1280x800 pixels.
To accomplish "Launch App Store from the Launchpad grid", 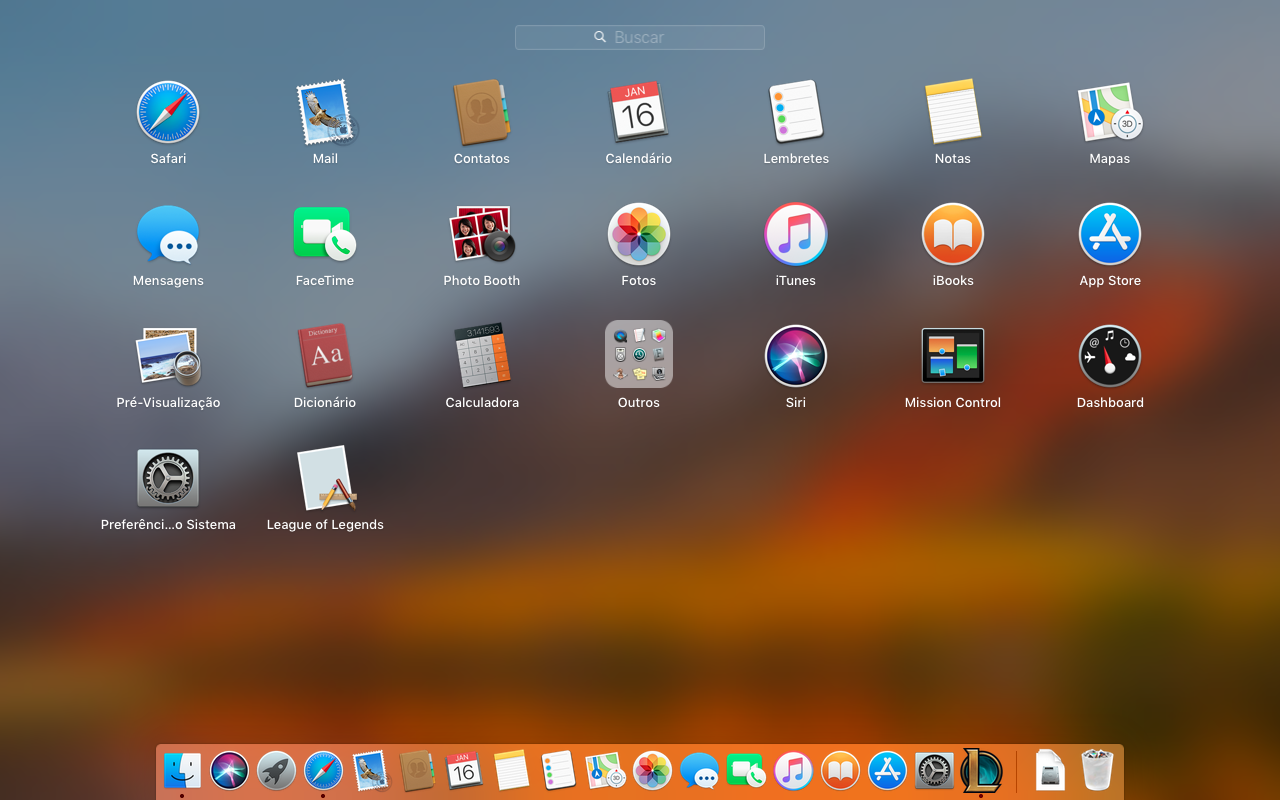I will (1110, 234).
